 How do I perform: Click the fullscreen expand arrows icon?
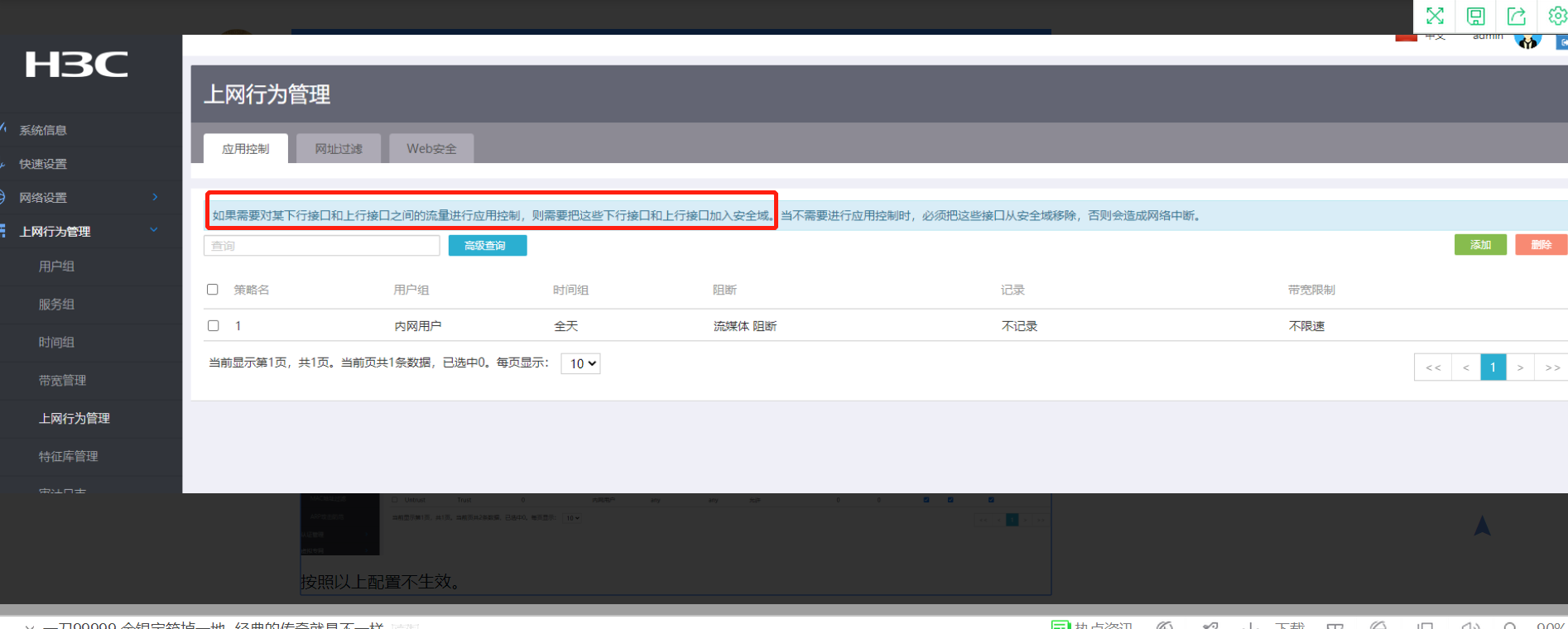1435,16
